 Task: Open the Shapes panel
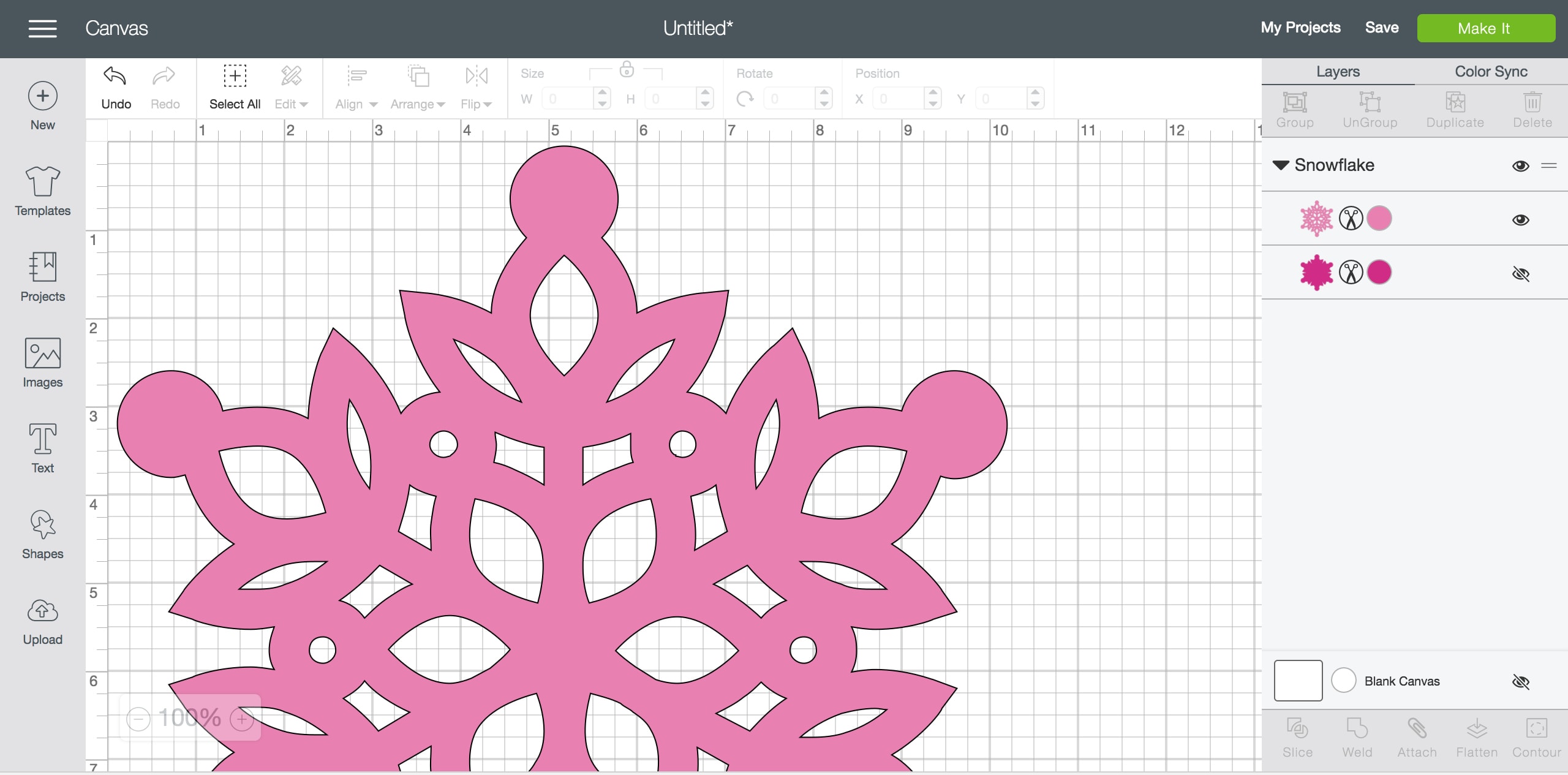[x=42, y=534]
